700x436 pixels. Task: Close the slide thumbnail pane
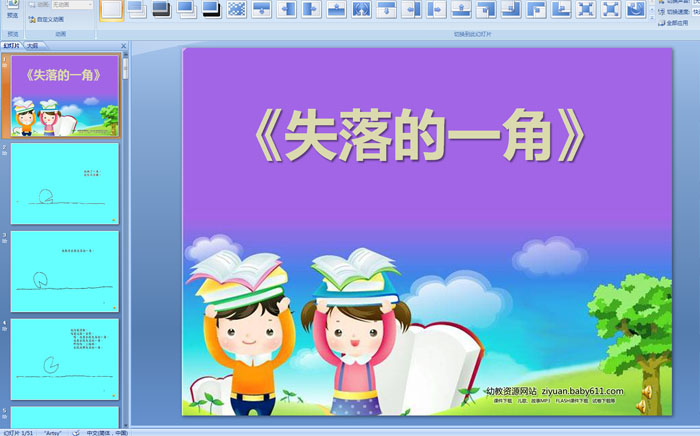point(124,46)
